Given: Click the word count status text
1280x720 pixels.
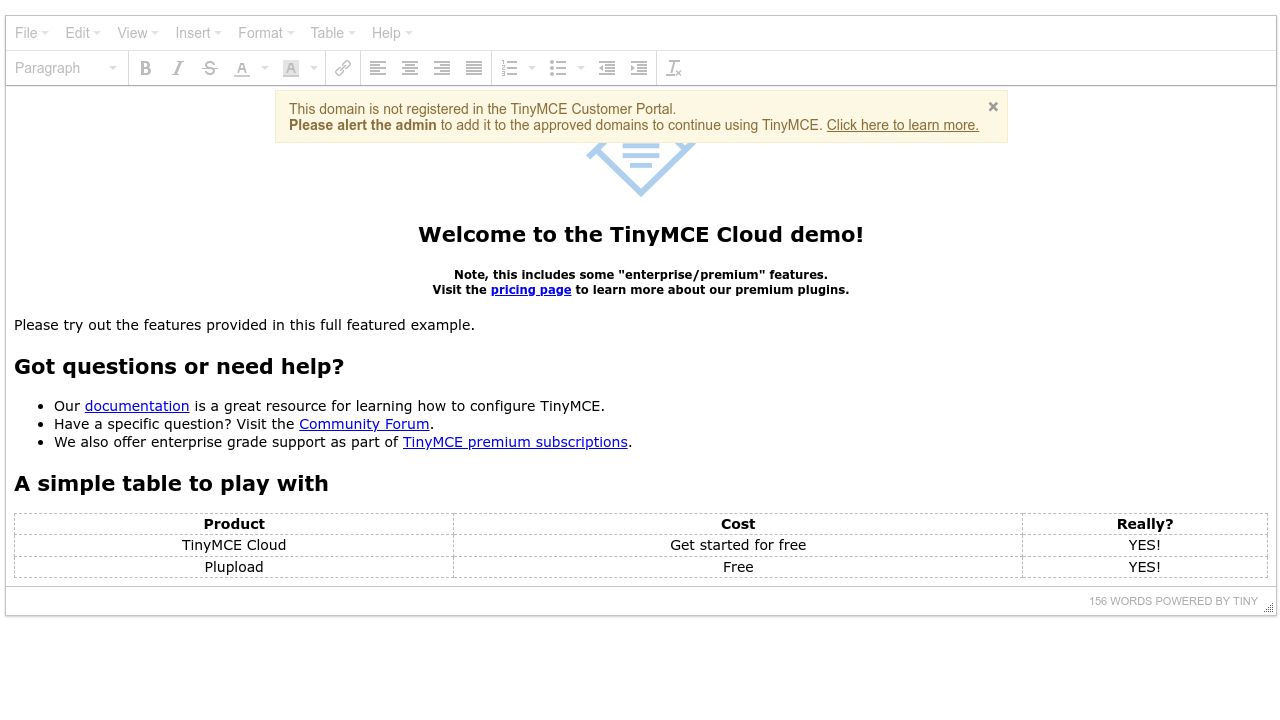Looking at the screenshot, I should click(1121, 601).
